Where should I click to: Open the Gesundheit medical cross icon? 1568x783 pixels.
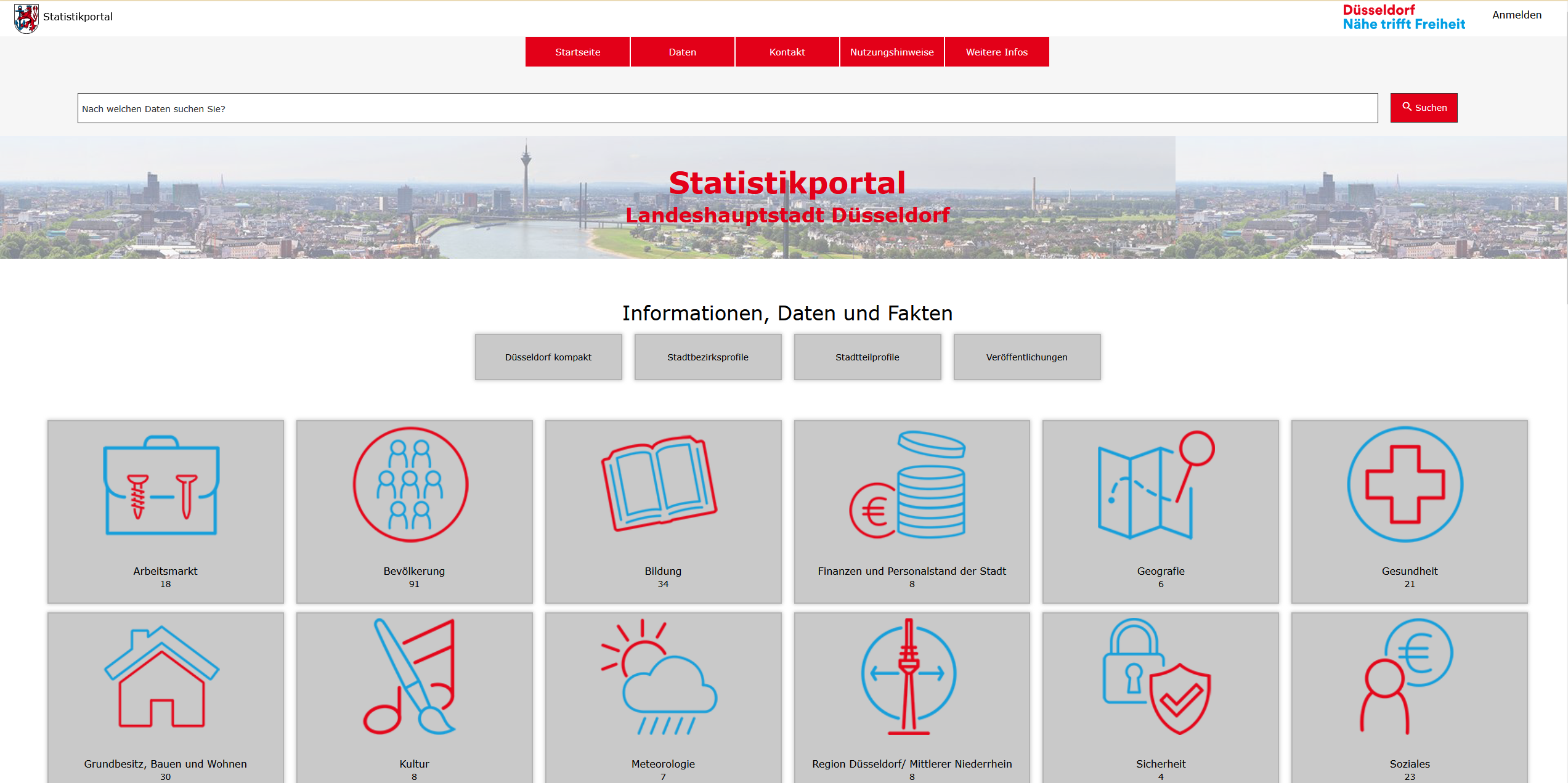click(x=1405, y=485)
